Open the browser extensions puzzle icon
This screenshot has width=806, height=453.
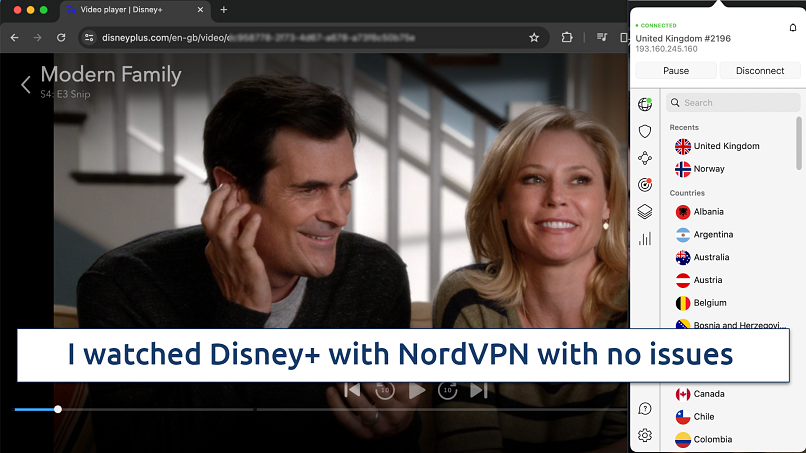click(567, 37)
